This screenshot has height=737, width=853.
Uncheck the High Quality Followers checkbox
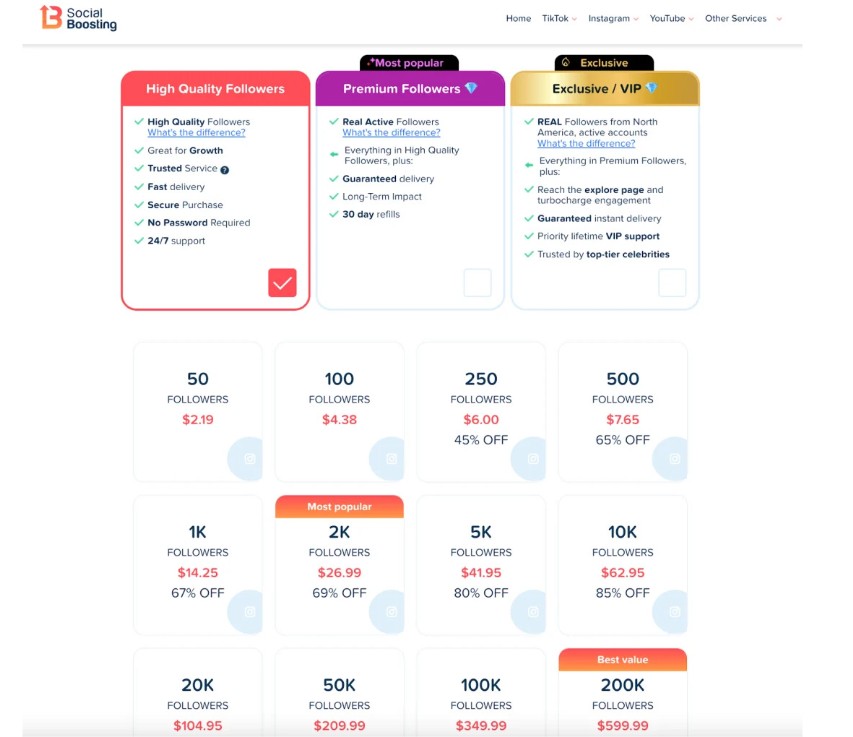click(x=282, y=283)
